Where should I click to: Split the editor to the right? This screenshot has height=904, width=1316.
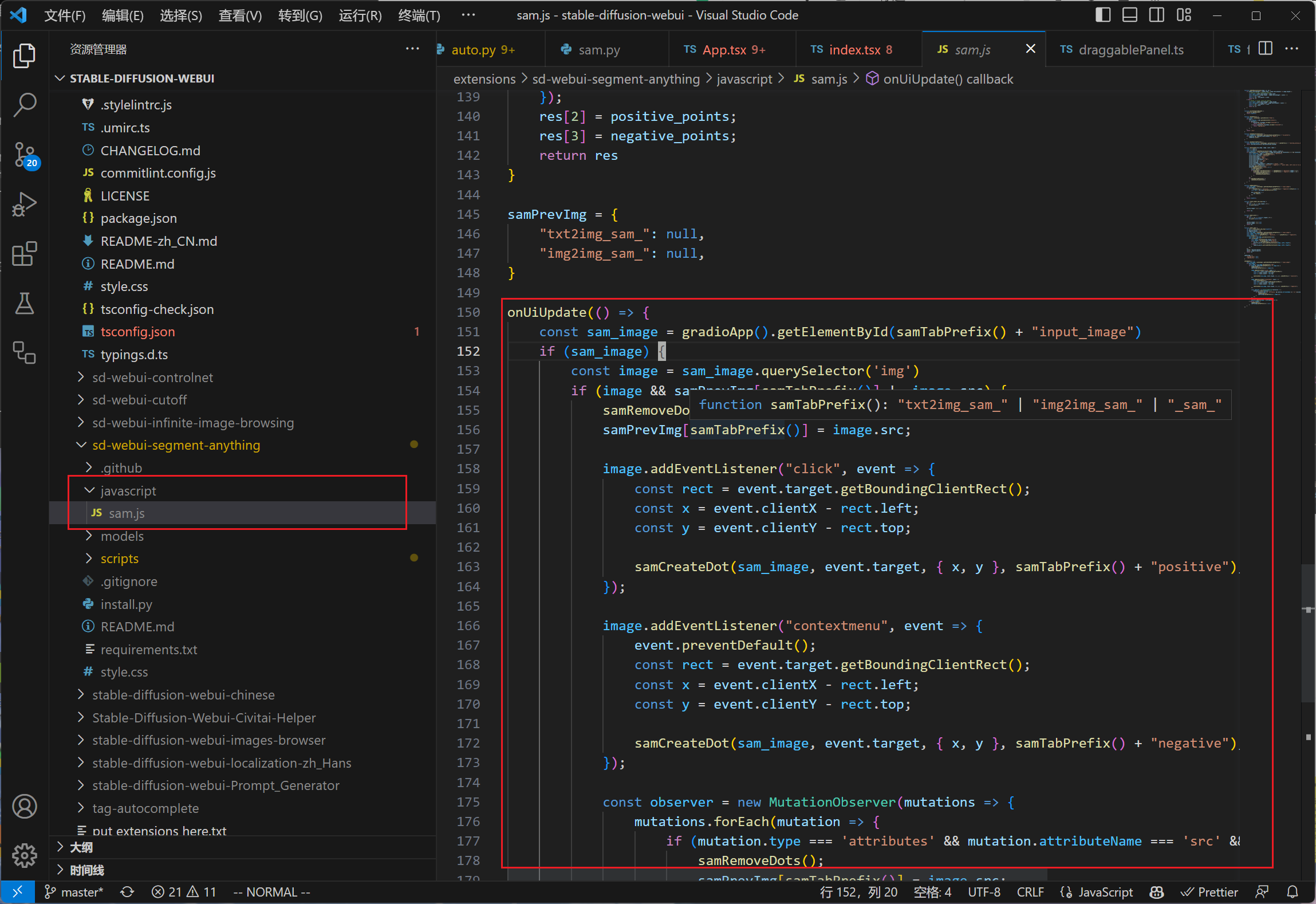[x=1265, y=49]
